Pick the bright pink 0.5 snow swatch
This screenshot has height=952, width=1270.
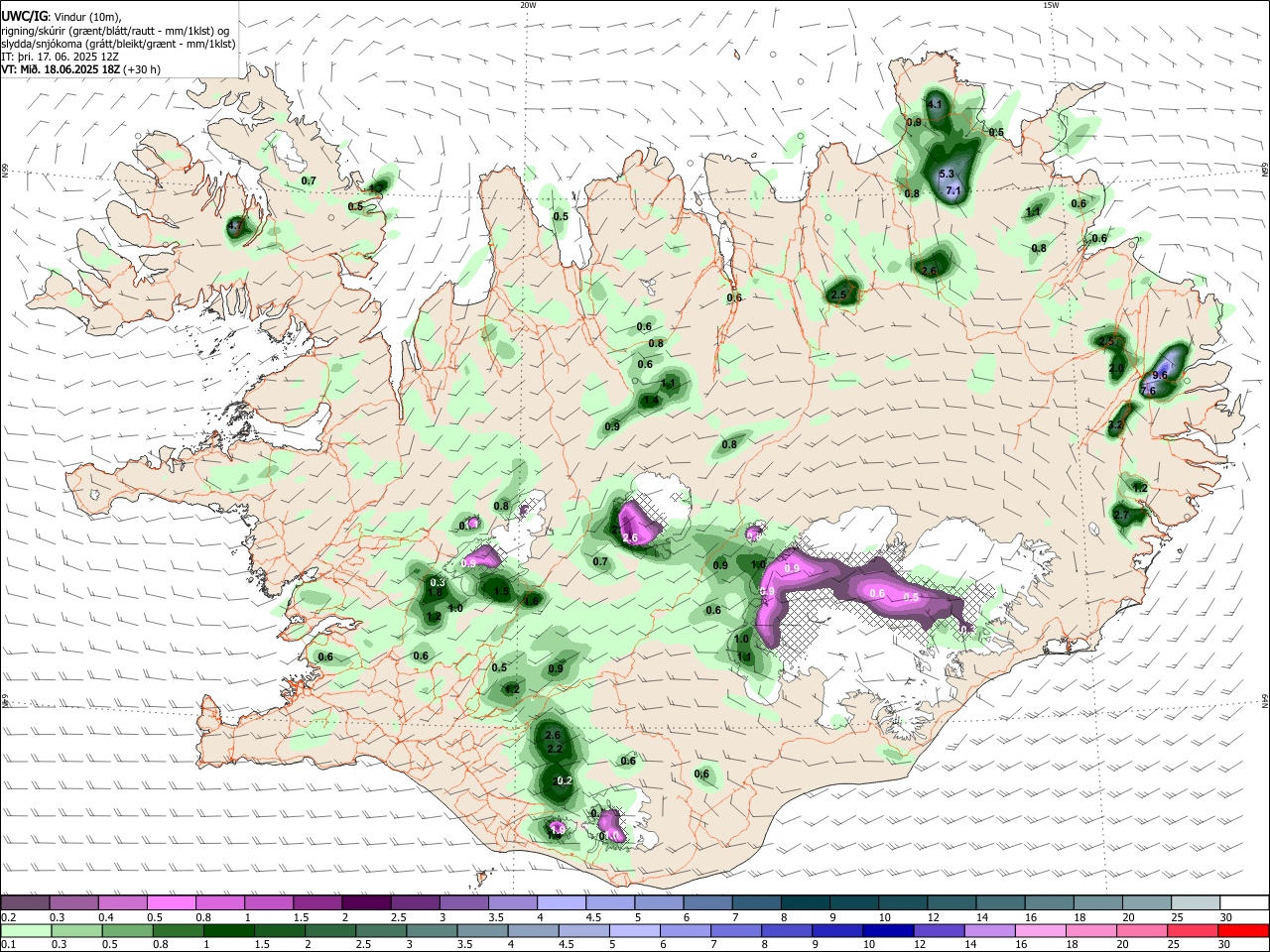click(x=171, y=902)
